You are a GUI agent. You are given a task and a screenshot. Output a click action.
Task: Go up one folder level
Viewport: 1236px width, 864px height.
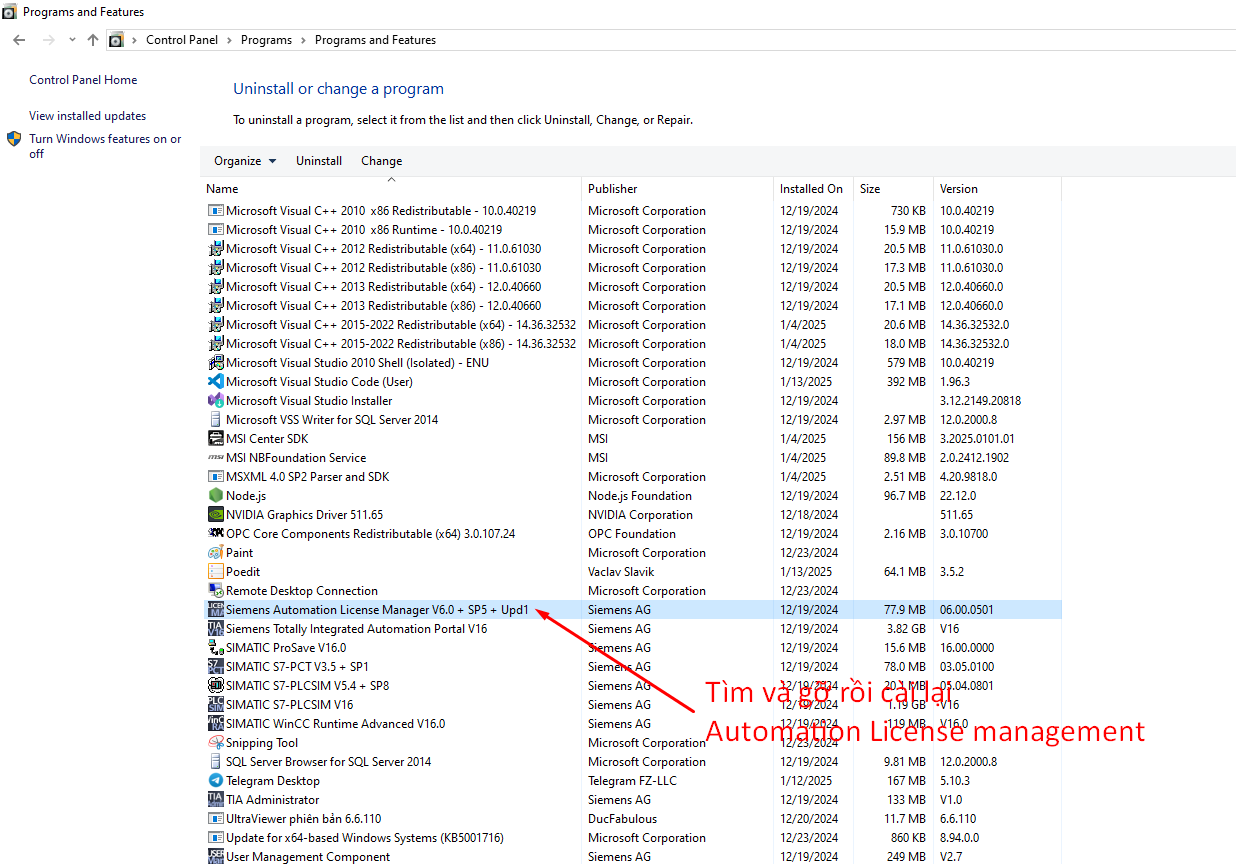93,40
